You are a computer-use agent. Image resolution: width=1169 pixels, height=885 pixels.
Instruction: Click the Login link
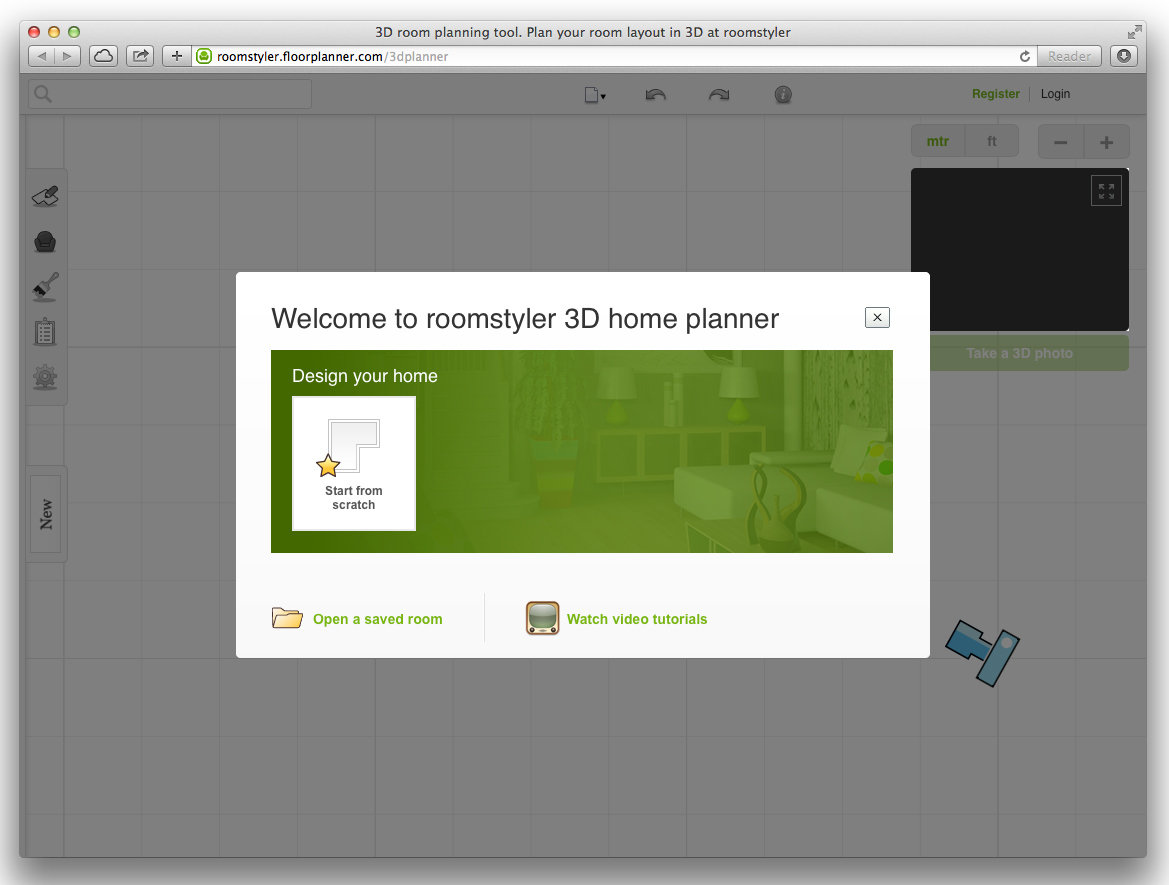(x=1055, y=94)
